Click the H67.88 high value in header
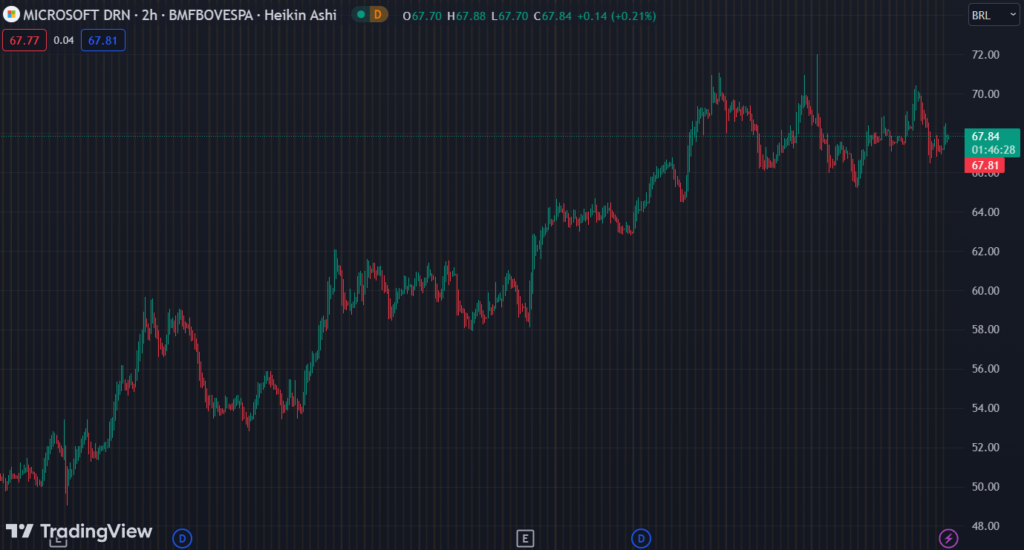The image size is (1024, 550). 466,16
